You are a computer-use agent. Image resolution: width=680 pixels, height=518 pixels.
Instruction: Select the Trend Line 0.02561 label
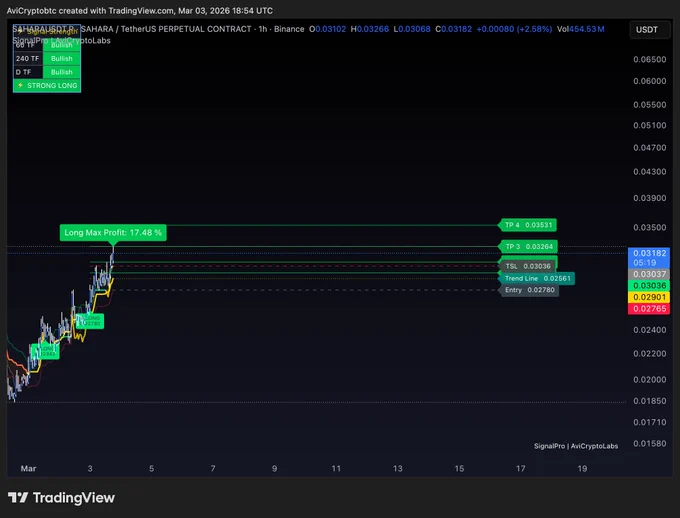pos(537,278)
